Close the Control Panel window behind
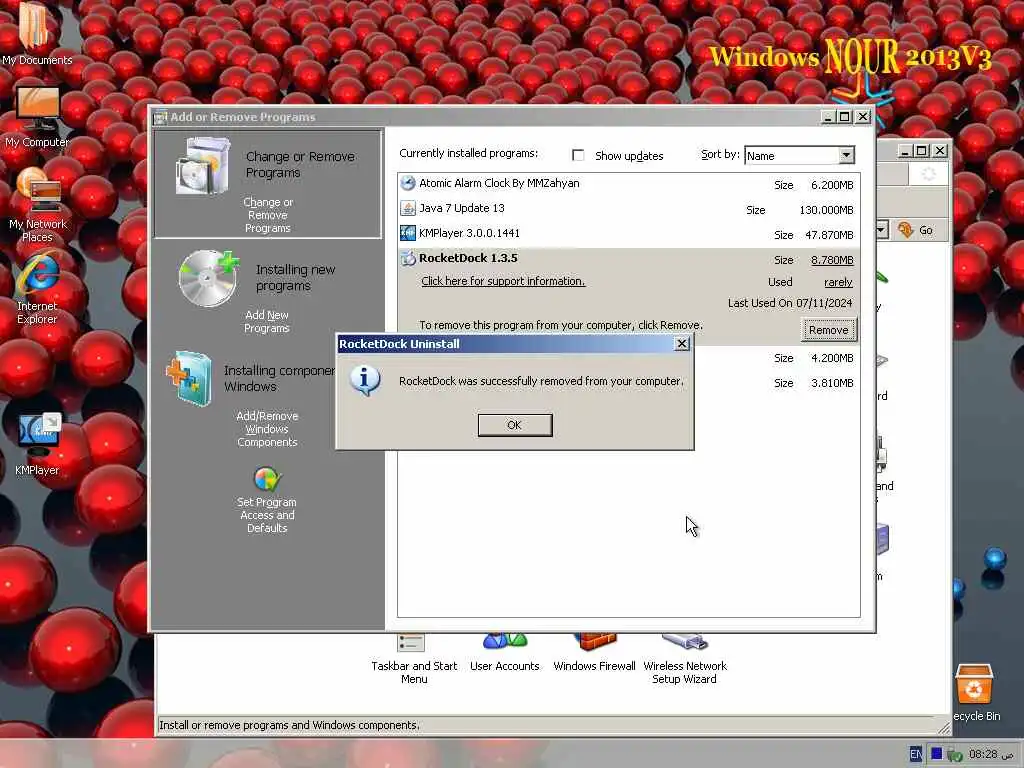This screenshot has width=1024, height=768. point(940,151)
